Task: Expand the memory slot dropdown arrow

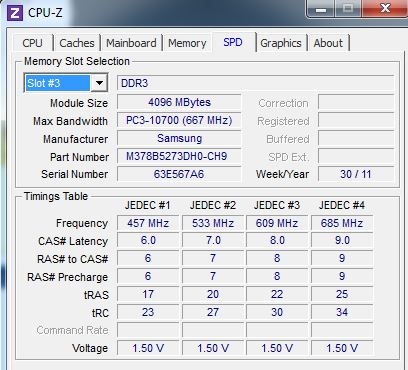Action: coord(99,83)
